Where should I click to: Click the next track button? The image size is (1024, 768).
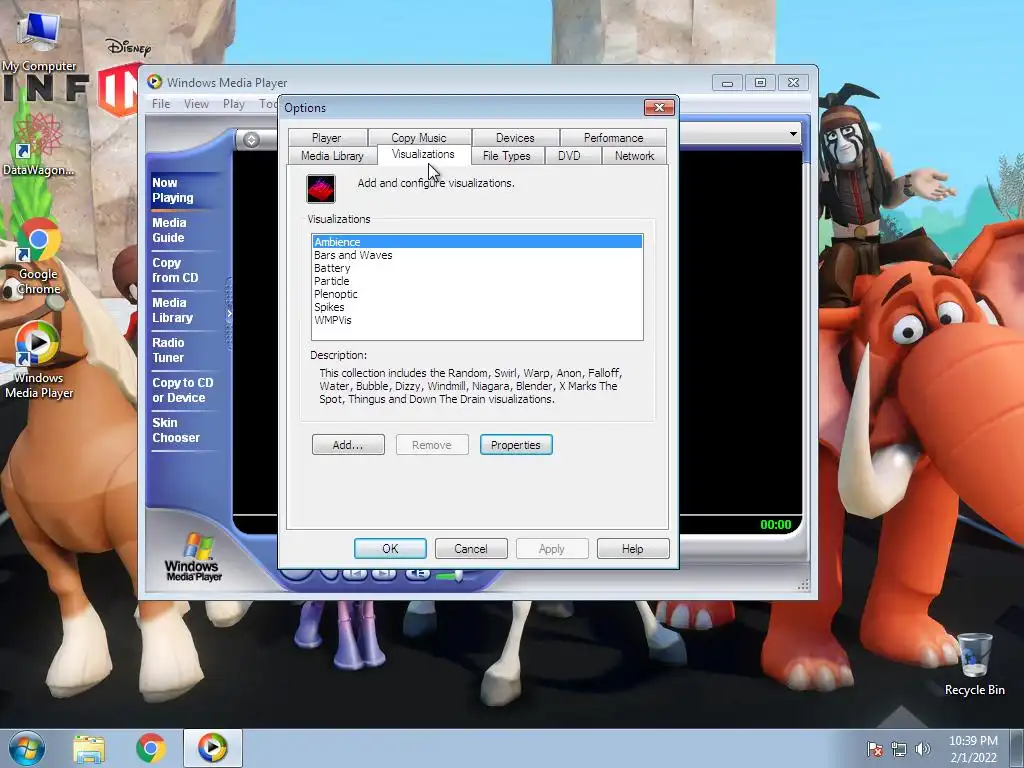(384, 574)
